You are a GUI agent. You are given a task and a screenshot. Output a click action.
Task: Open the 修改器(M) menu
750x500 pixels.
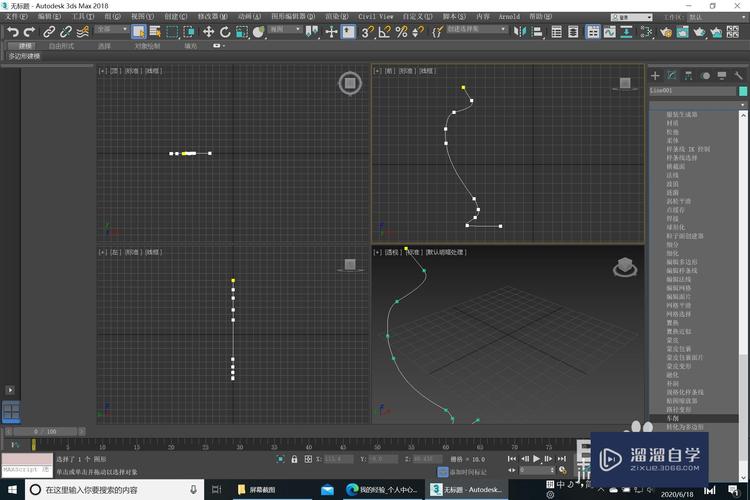(213, 17)
